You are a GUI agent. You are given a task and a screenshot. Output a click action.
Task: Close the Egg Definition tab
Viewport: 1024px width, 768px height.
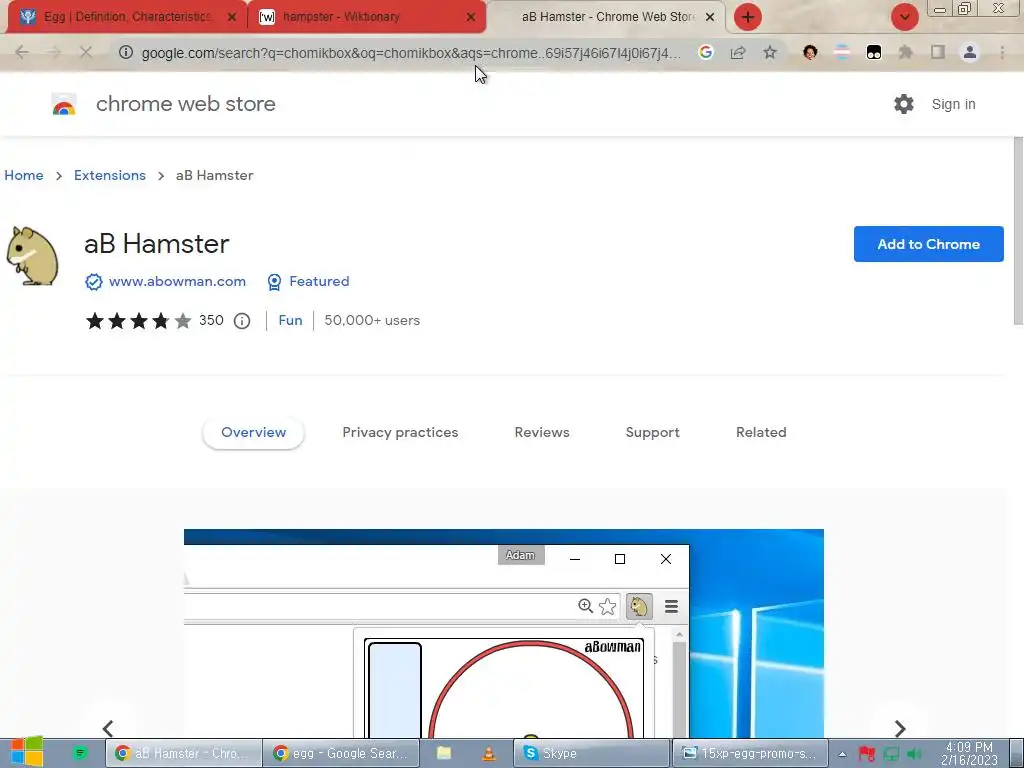[232, 17]
